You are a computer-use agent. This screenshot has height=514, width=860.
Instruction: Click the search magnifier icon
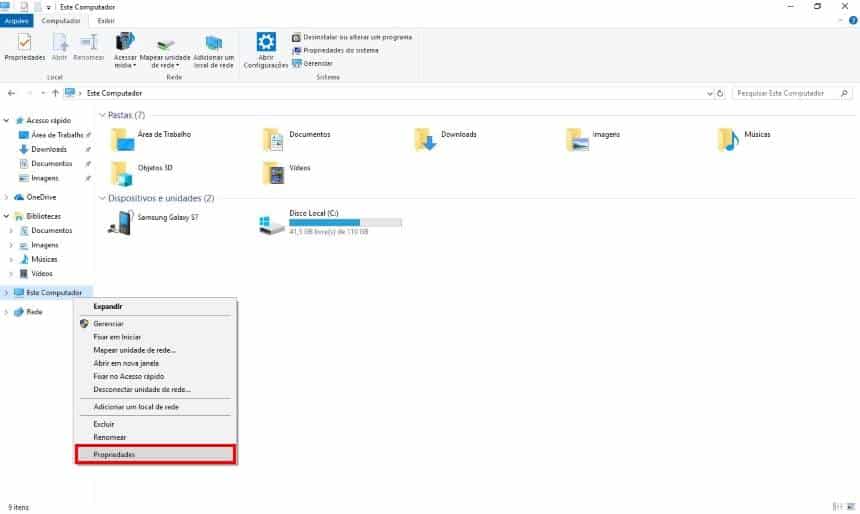(x=845, y=93)
